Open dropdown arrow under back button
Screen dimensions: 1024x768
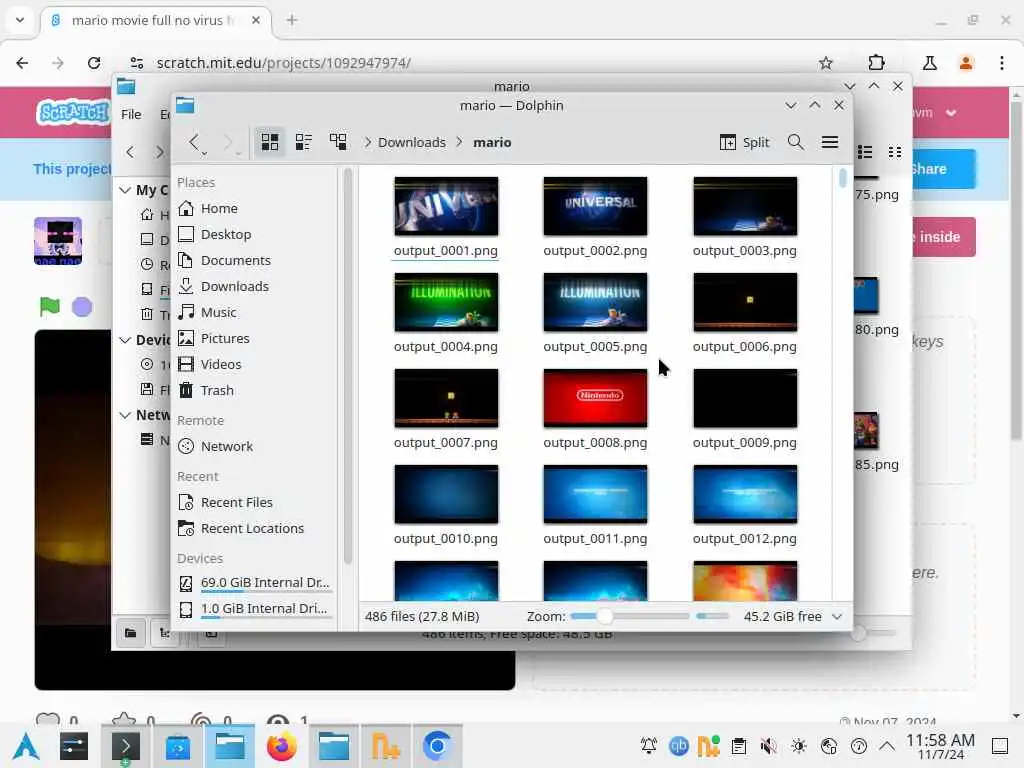[x=204, y=153]
